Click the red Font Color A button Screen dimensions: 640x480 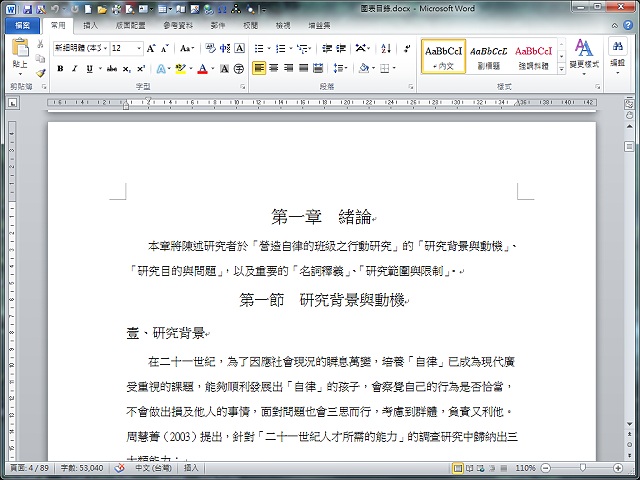[x=202, y=69]
